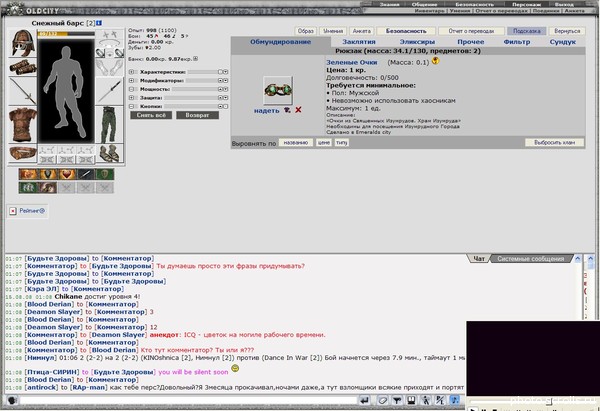The image size is (600, 411).
Task: Sort backpack by названию
Action: pos(296,142)
